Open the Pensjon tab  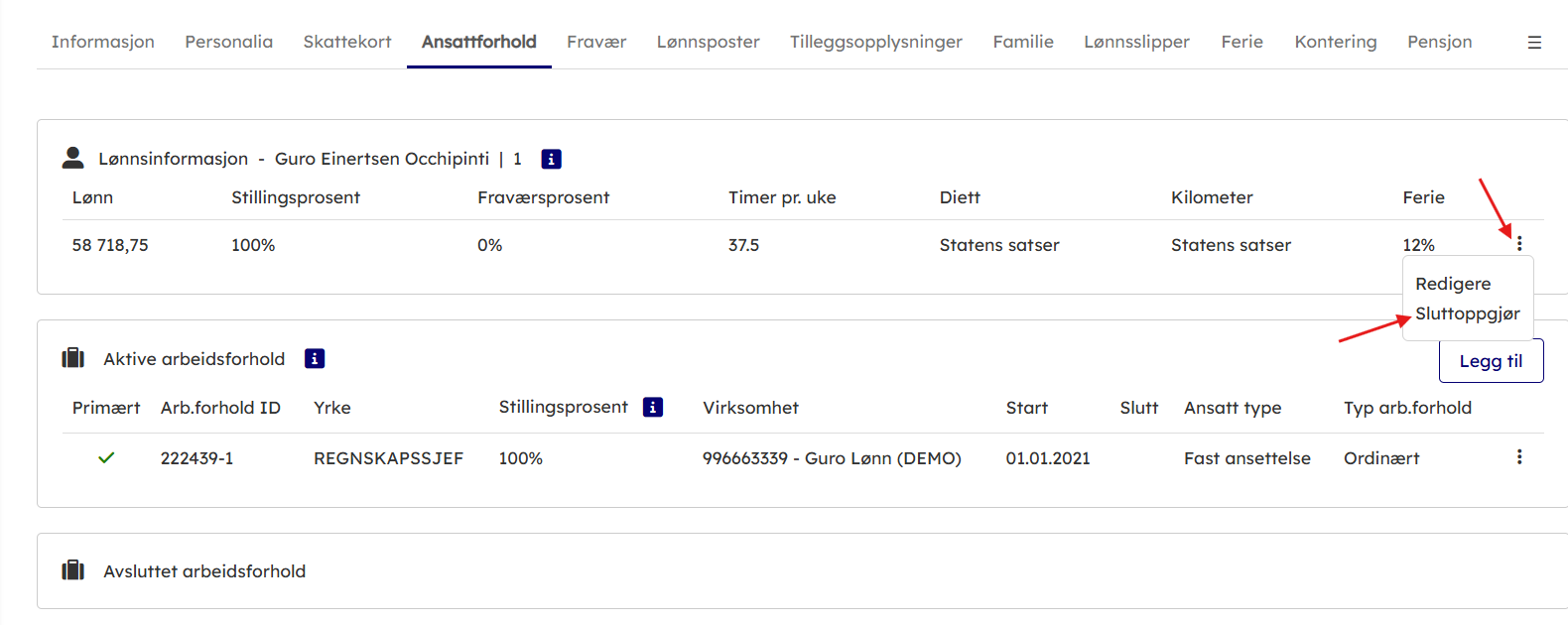(x=1439, y=42)
